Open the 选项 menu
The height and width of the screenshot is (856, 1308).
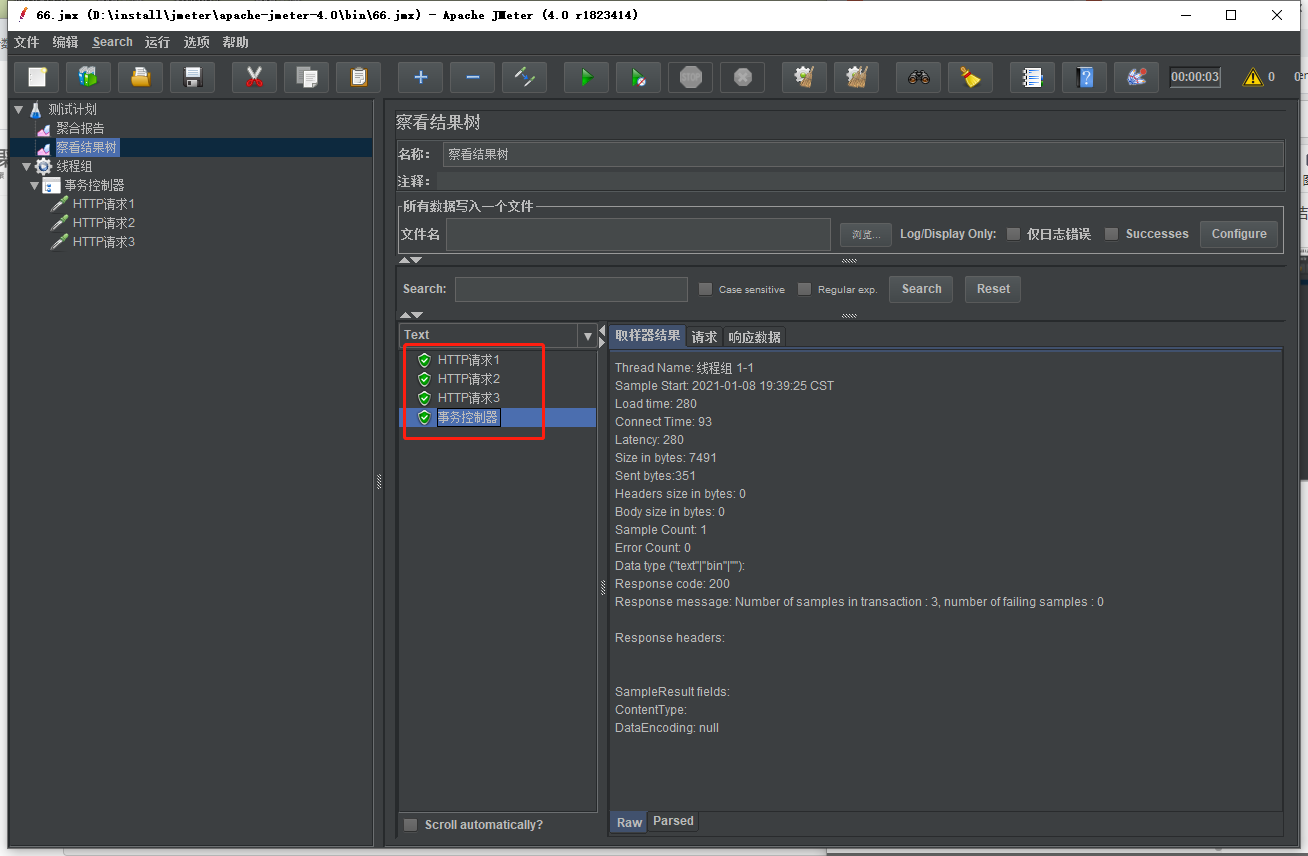point(197,42)
